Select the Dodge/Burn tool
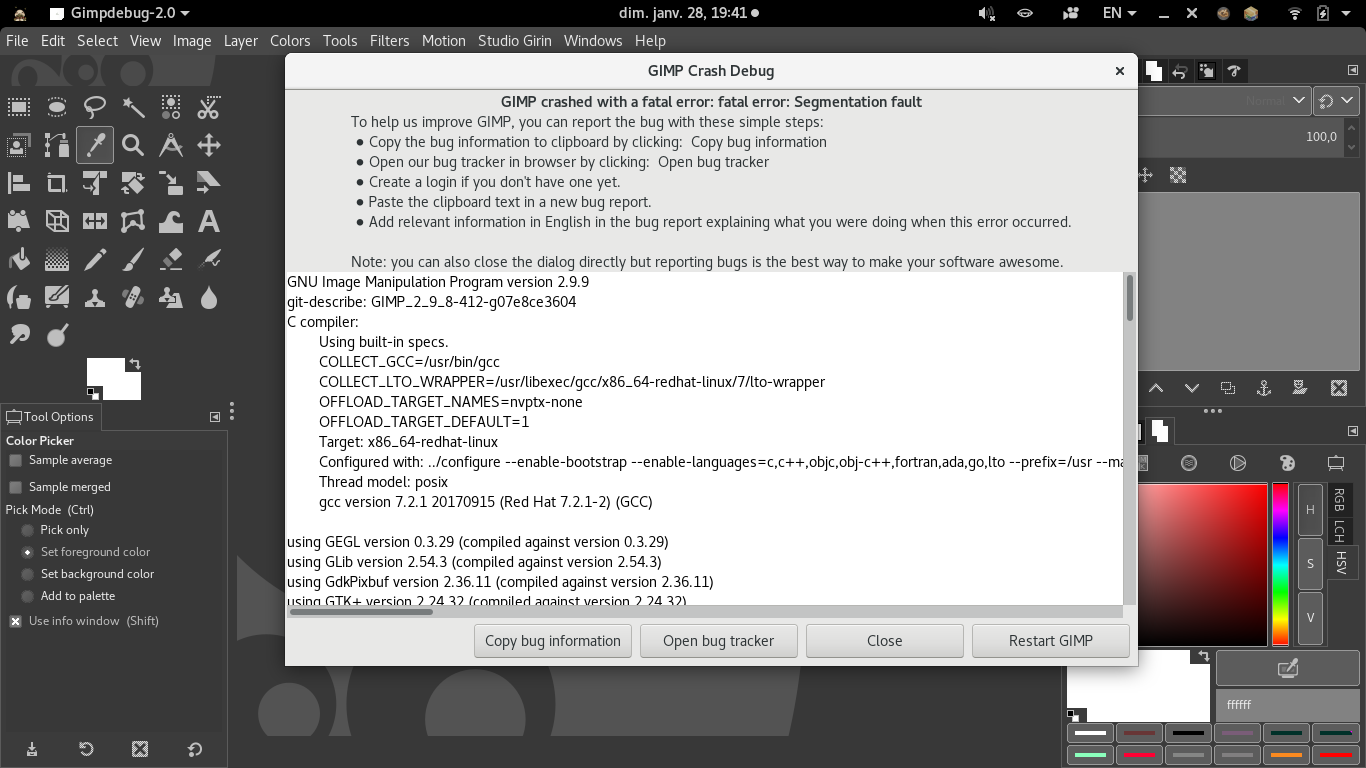1366x768 pixels. point(57,335)
